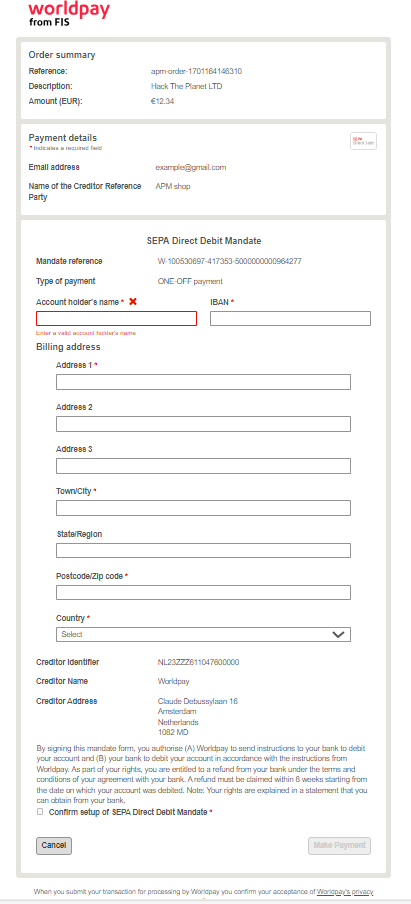
Task: Click the account holder name error message
Action: point(86,333)
